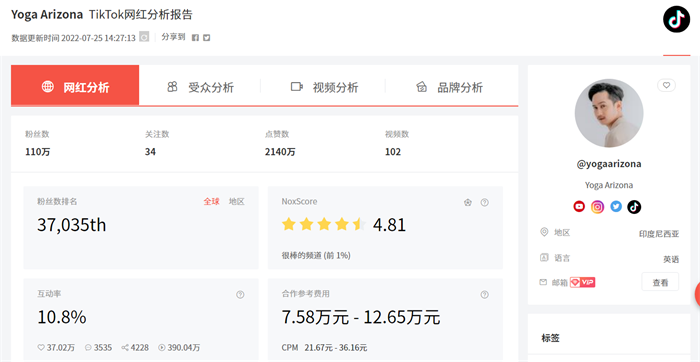Click region value 印度尼西亚
700x362 pixels.
tap(659, 234)
